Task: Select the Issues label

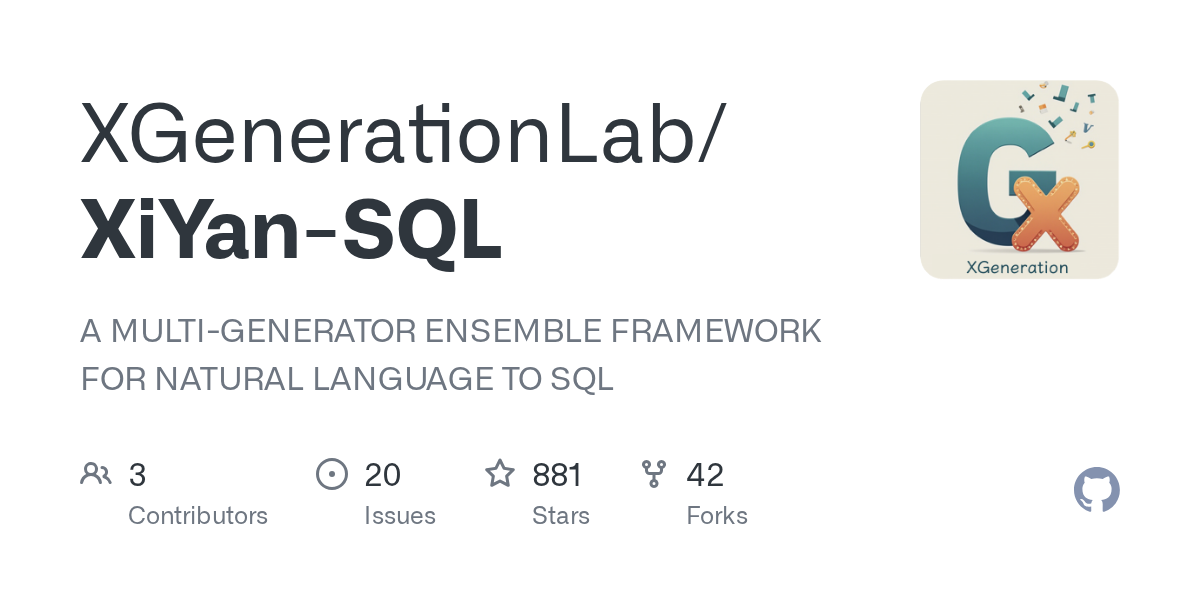Action: pyautogui.click(x=400, y=516)
